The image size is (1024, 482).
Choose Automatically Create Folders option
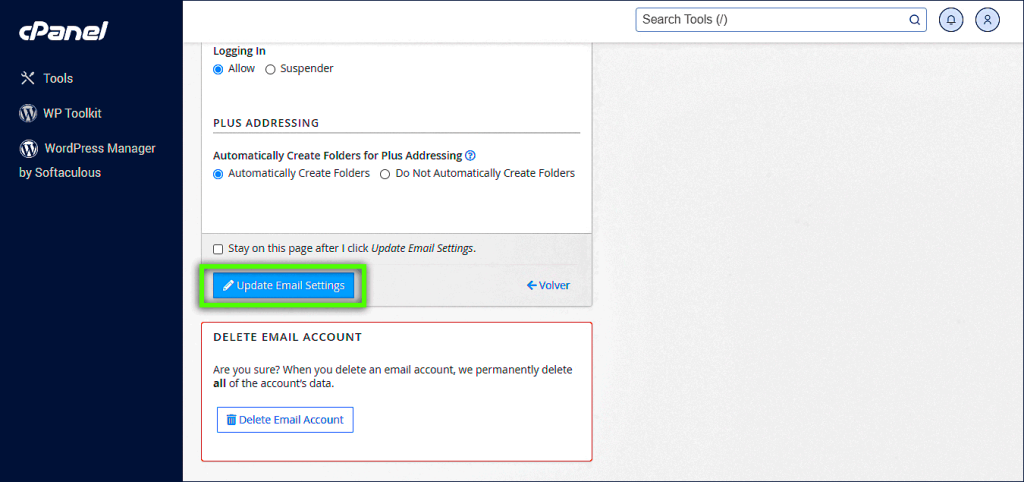coord(218,174)
